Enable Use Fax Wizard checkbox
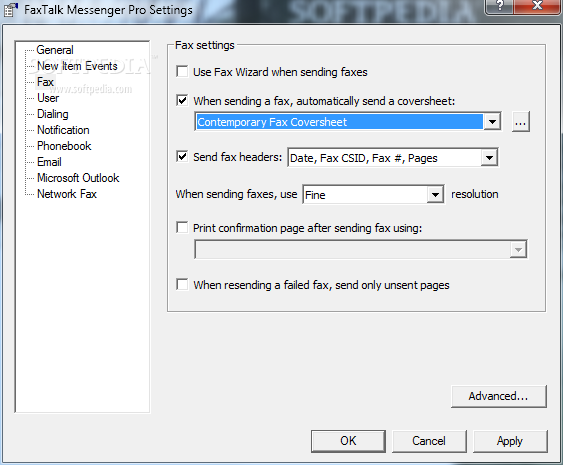This screenshot has width=563, height=465. coord(182,71)
